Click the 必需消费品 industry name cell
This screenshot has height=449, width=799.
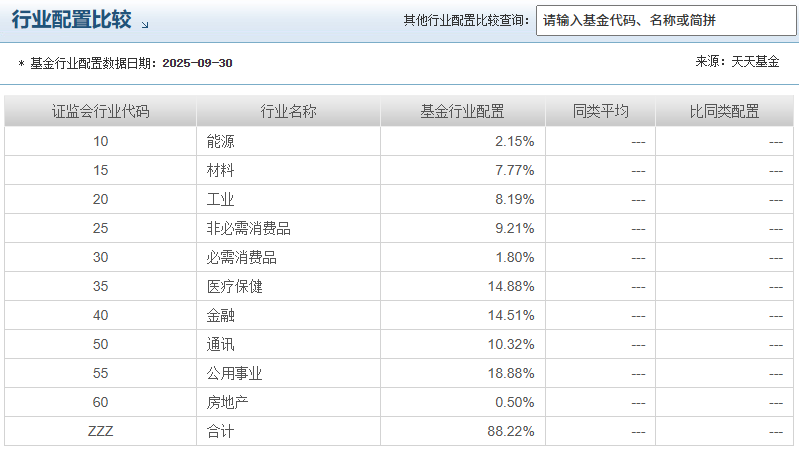(x=288, y=257)
